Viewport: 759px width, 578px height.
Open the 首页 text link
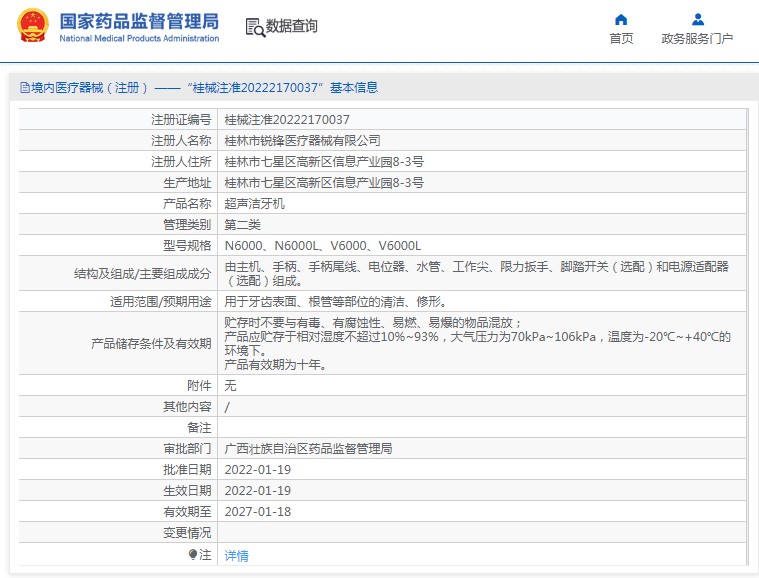621,39
